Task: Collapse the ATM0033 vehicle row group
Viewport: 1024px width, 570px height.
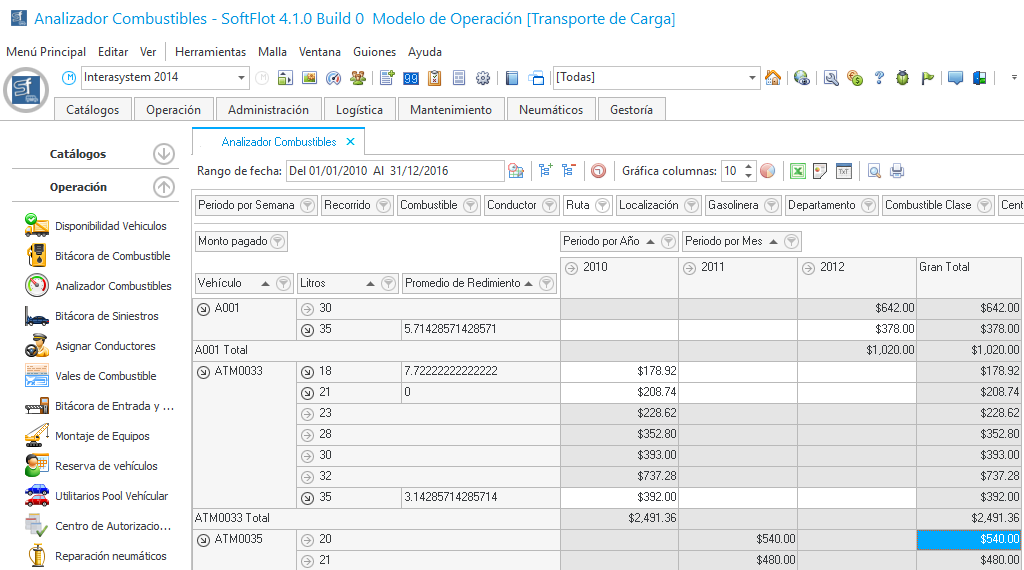Action: coord(204,371)
